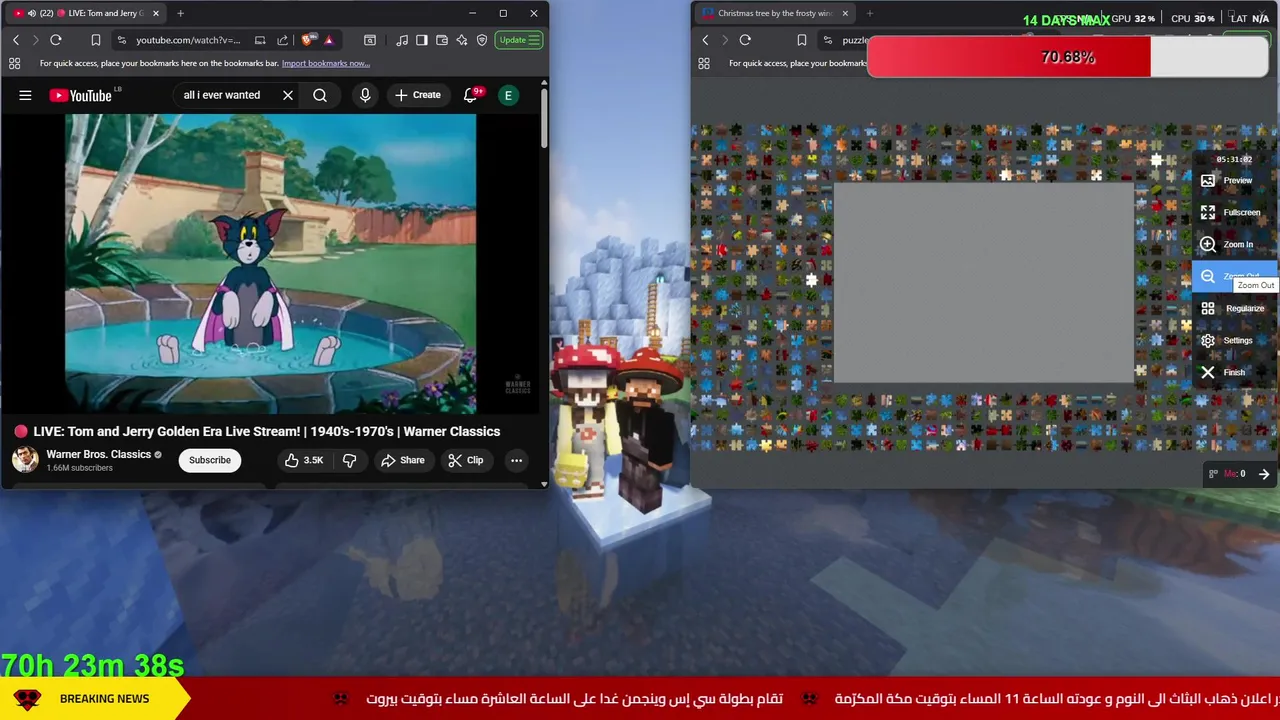Screen dimensions: 1280x720
Task: Click the youtube.com address bar
Action: pos(188,40)
